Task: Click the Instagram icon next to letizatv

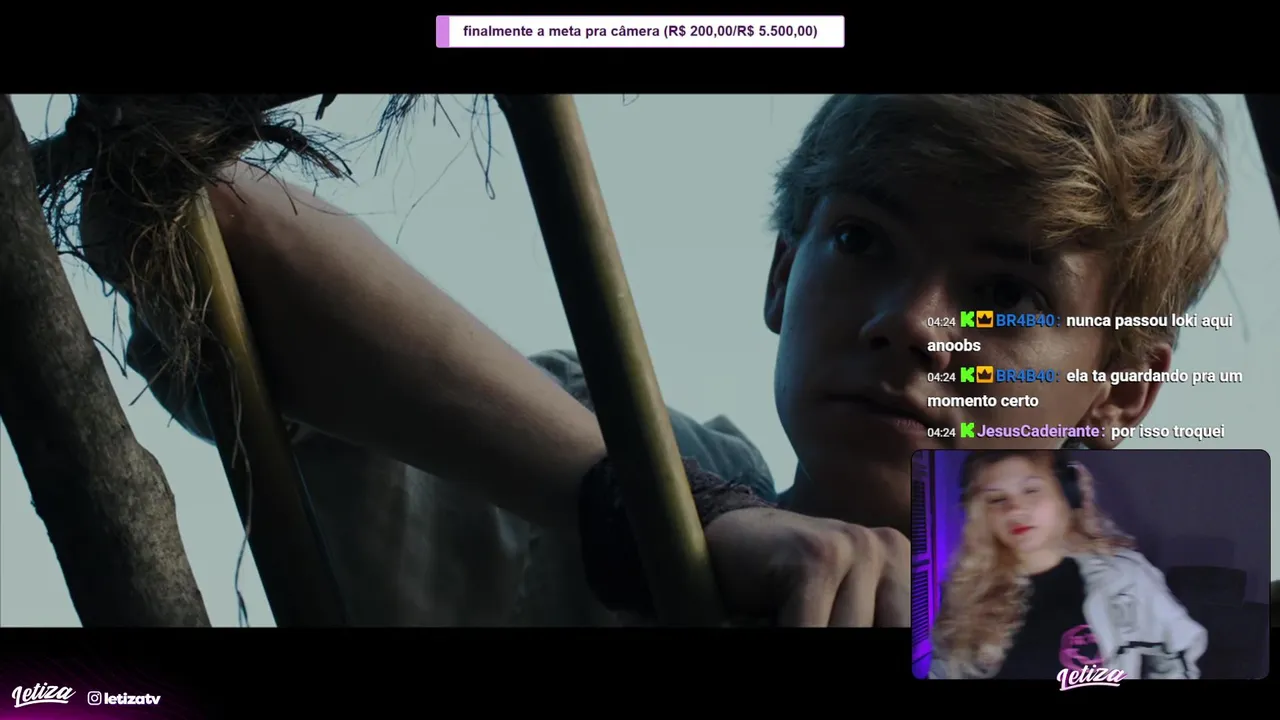Action: coord(94,698)
